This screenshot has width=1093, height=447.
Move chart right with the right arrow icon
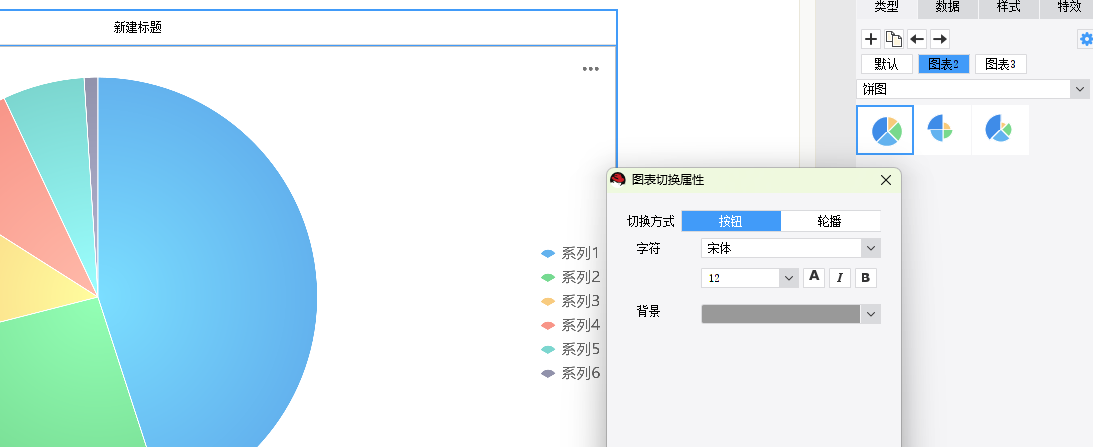click(940, 39)
